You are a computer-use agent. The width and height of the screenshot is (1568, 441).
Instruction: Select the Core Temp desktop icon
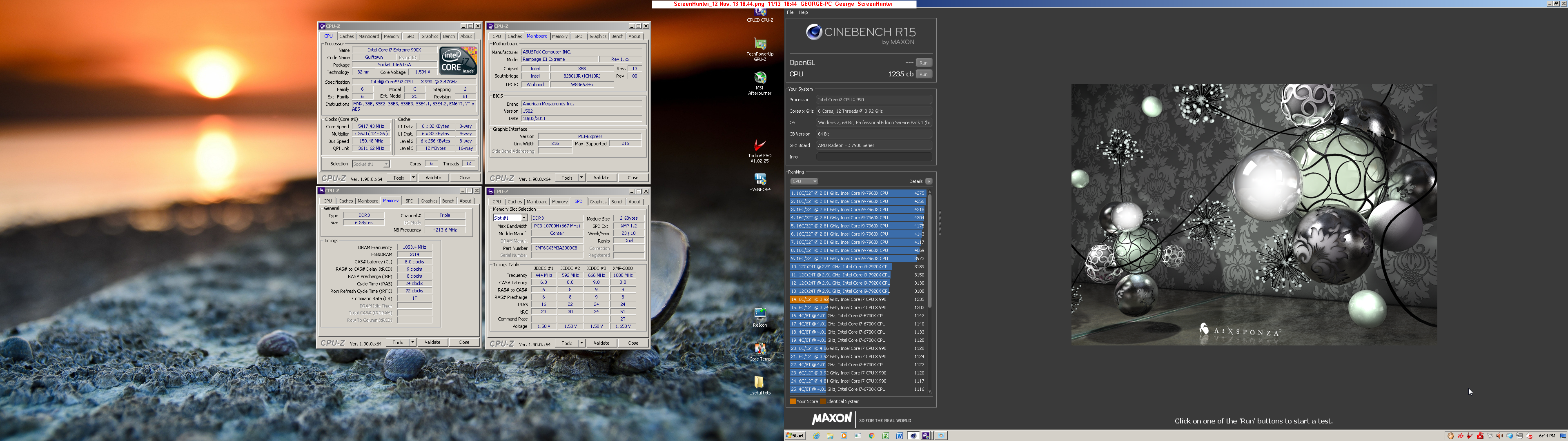[759, 352]
